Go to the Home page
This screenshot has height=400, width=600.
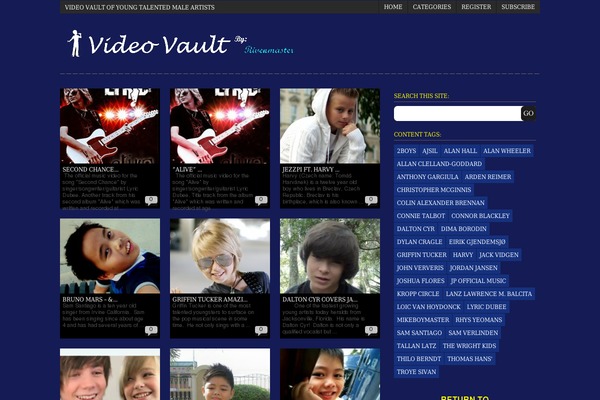pos(393,7)
